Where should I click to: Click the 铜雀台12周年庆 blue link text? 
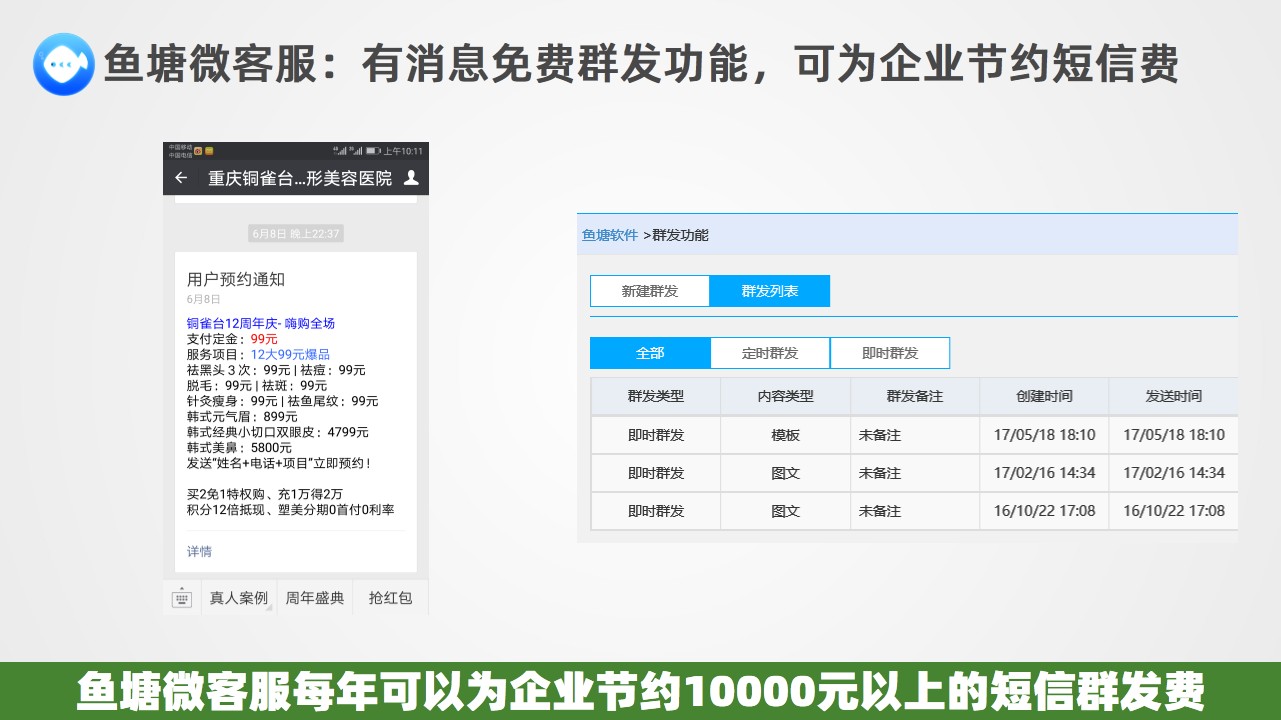(x=261, y=323)
